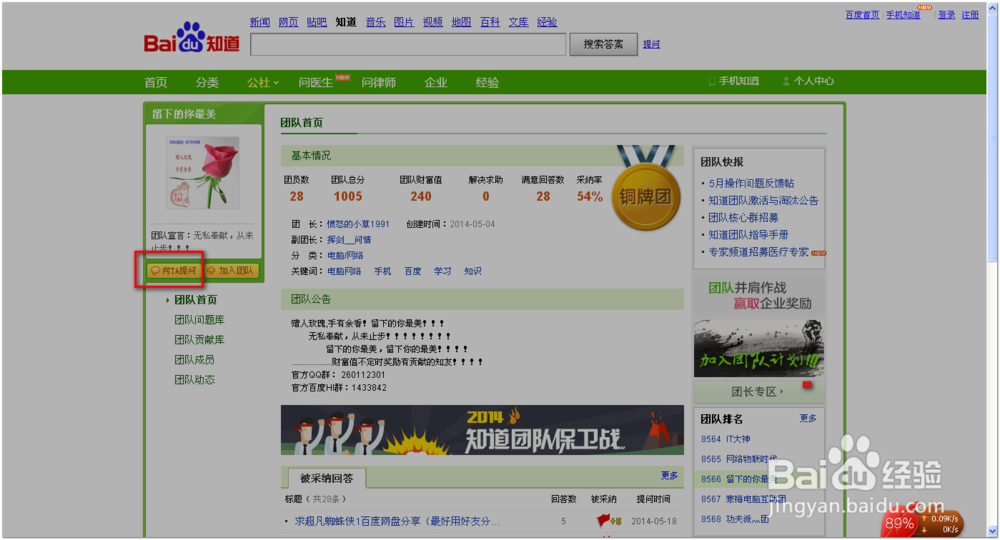Open the 团队核心群招募 link
1000x540 pixels.
point(743,217)
